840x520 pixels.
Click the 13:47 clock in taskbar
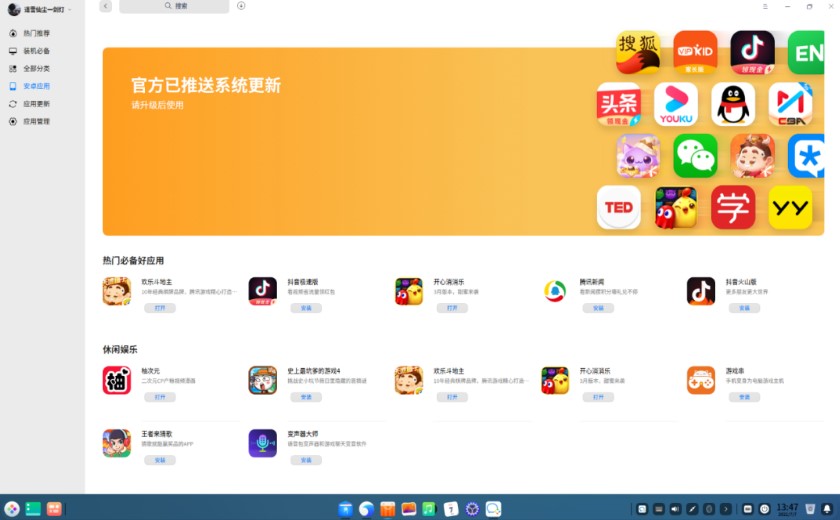coord(787,509)
